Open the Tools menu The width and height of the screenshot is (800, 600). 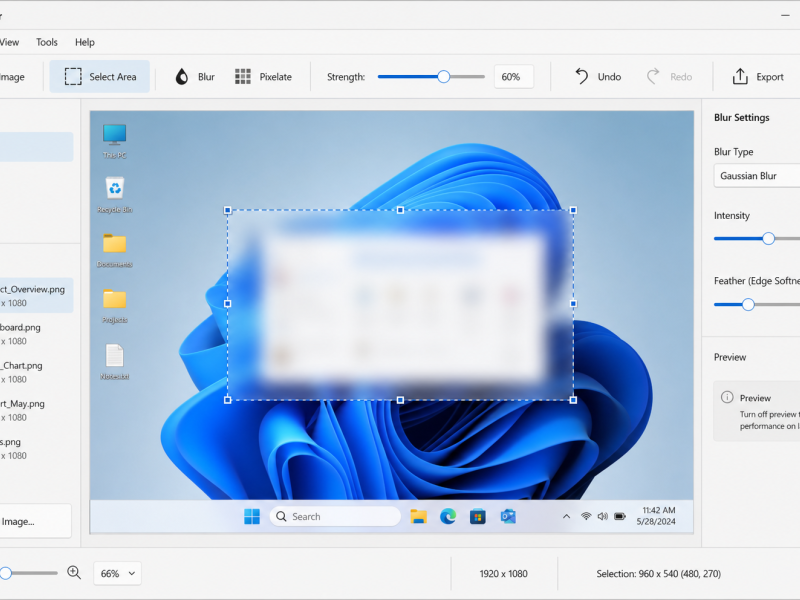[46, 42]
